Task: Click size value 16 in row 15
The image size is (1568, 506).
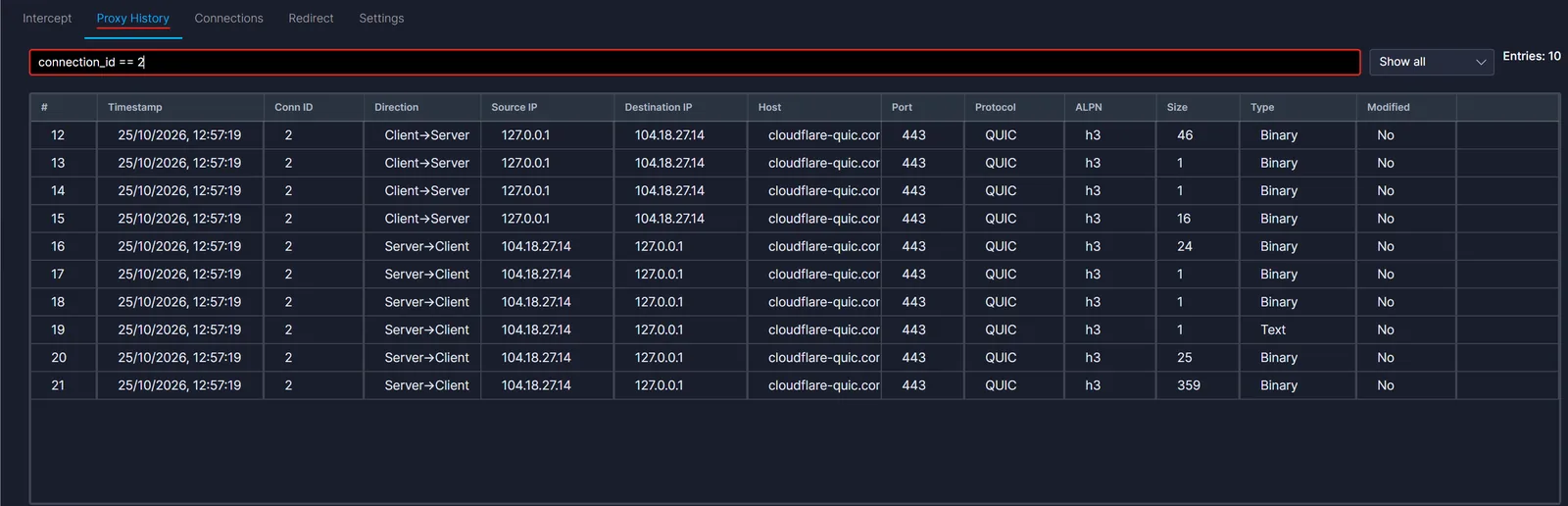Action: tap(1184, 219)
